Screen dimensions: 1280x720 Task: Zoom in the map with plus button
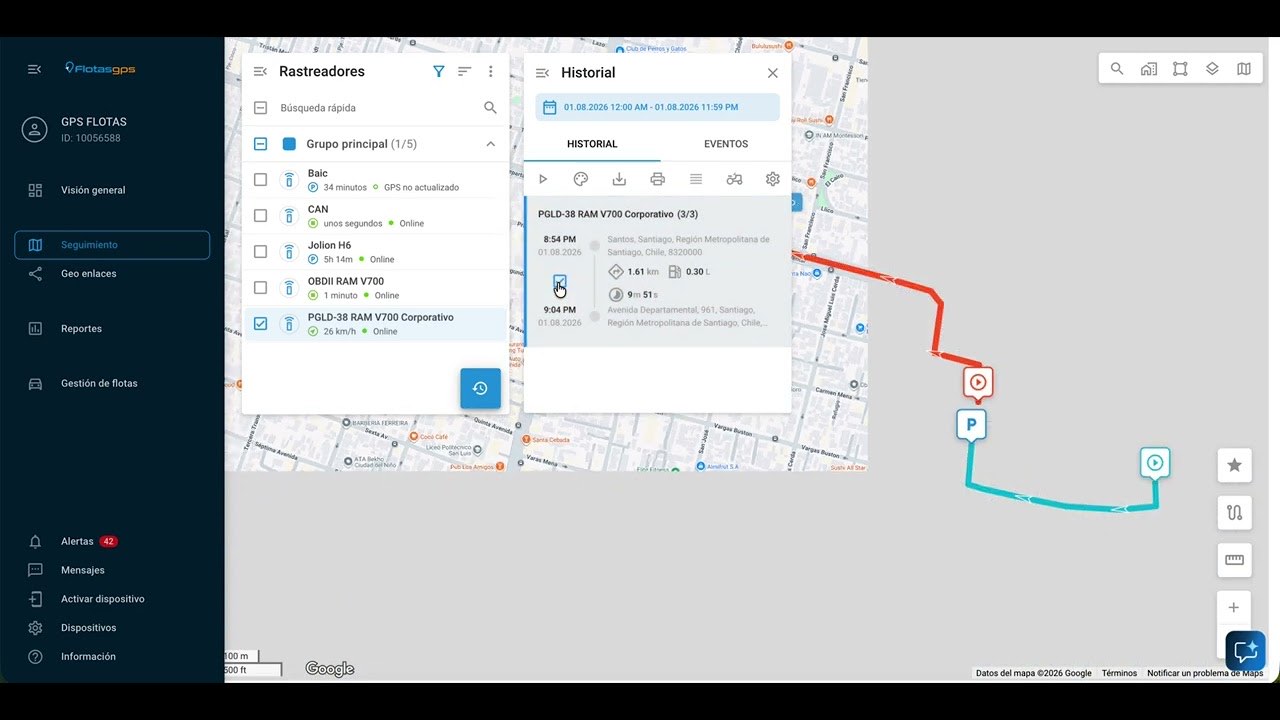[1234, 608]
